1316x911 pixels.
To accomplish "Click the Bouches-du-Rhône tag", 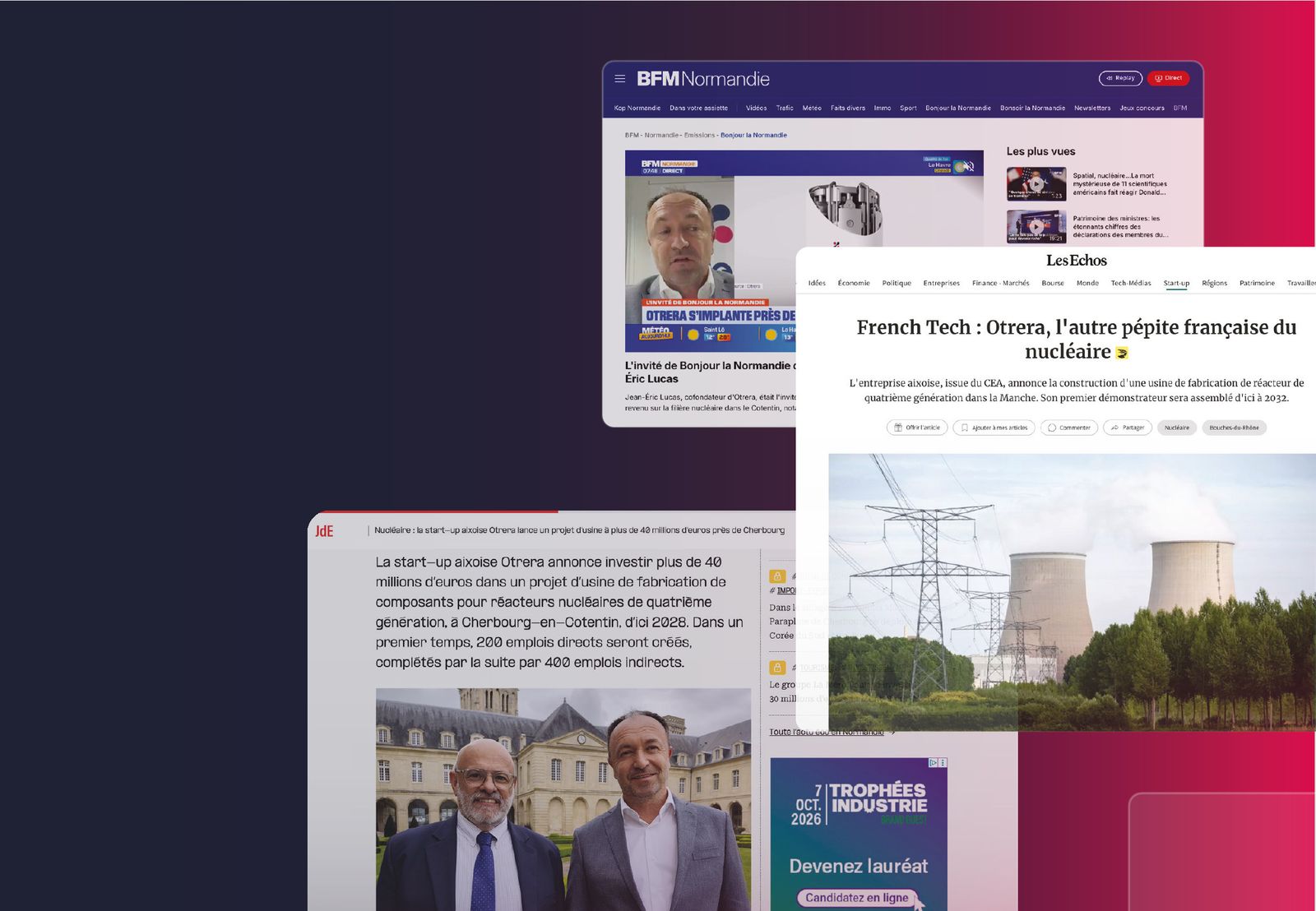I will 1234,428.
